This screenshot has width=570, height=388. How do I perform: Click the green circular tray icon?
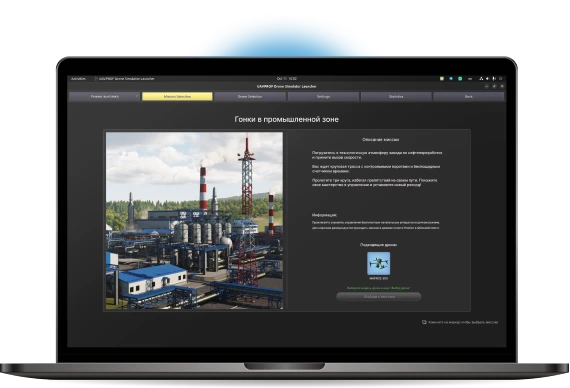[x=460, y=79]
